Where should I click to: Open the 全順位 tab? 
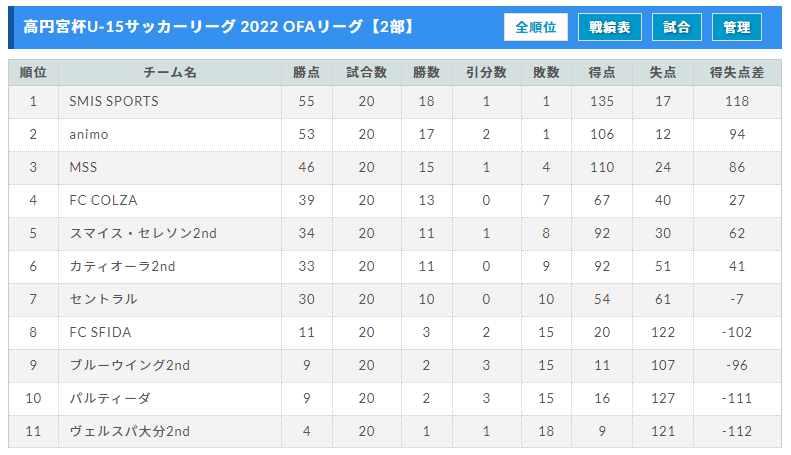coord(535,27)
